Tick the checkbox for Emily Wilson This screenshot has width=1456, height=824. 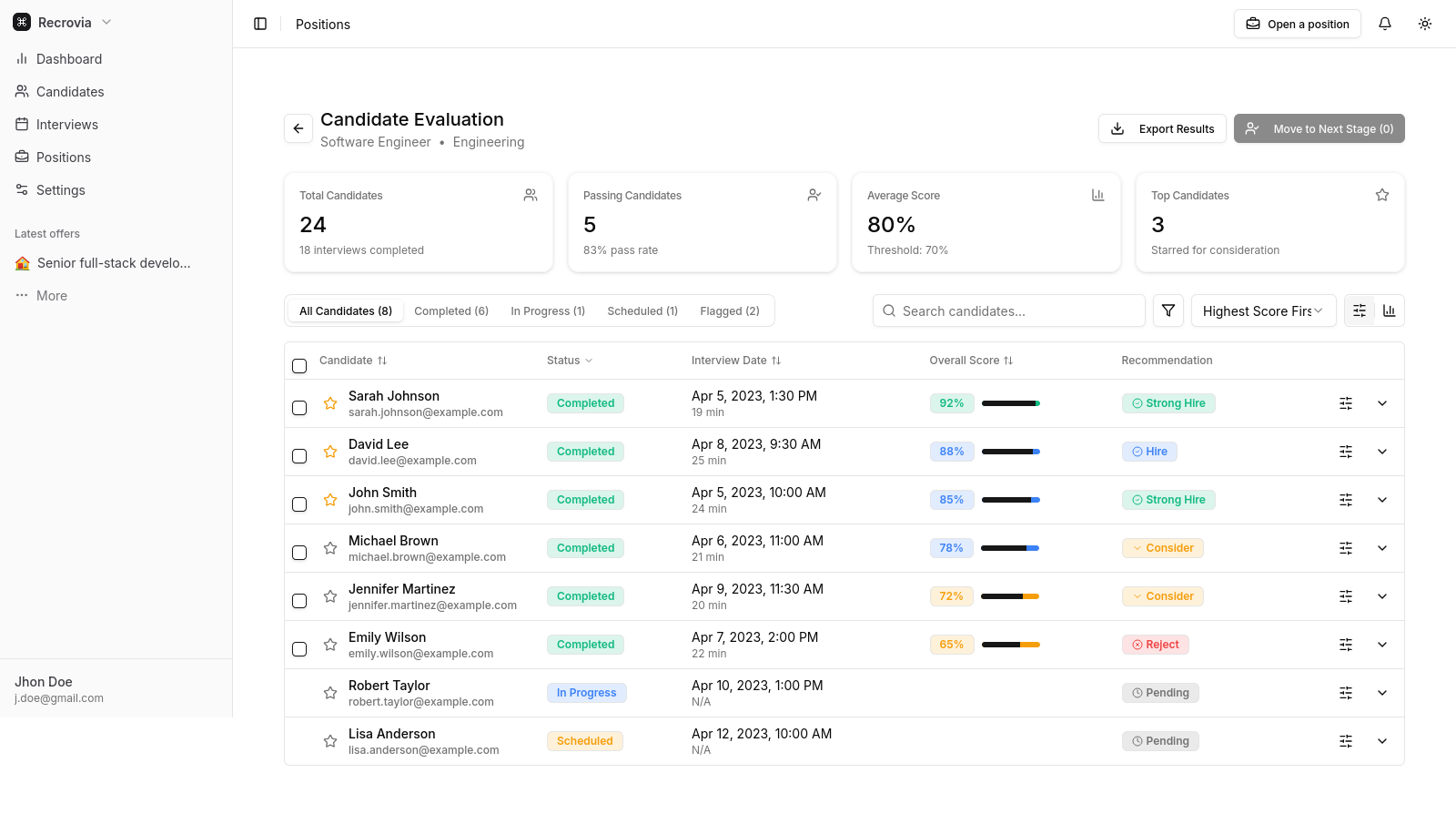[x=299, y=649]
